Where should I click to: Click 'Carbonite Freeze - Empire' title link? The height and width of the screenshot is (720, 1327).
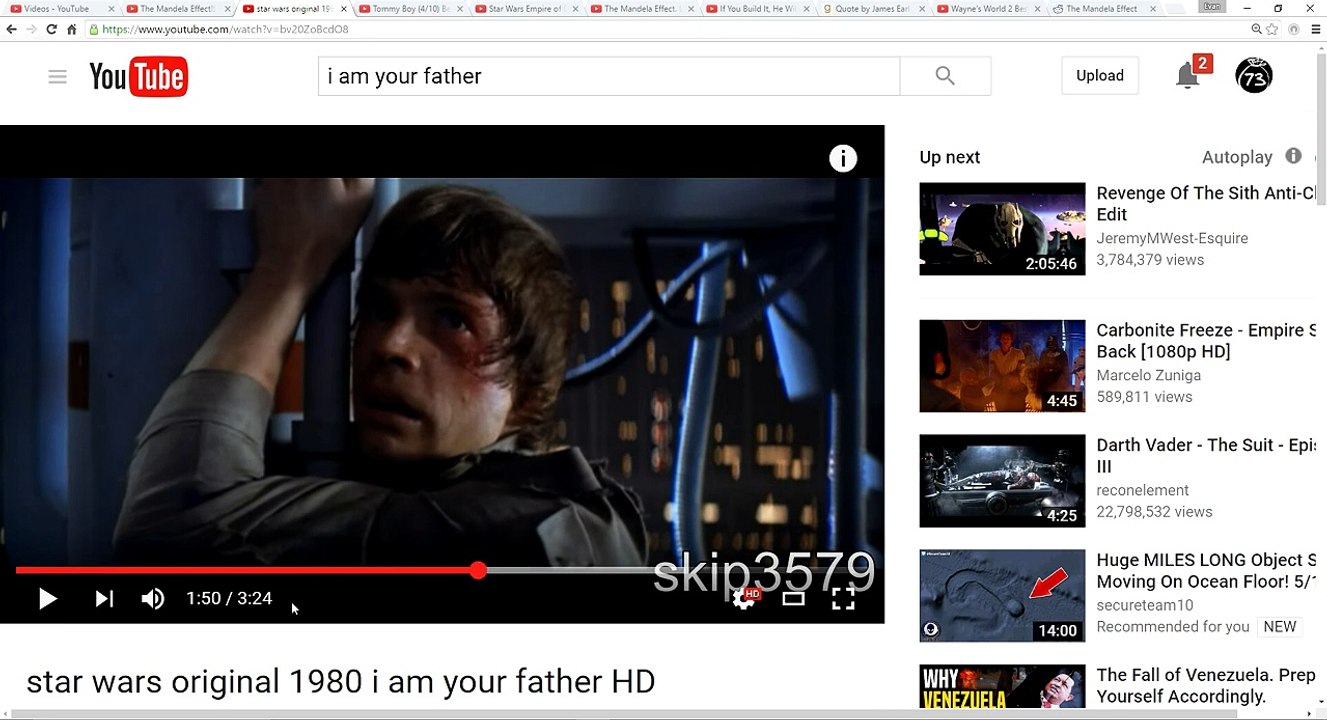pyautogui.click(x=1206, y=341)
